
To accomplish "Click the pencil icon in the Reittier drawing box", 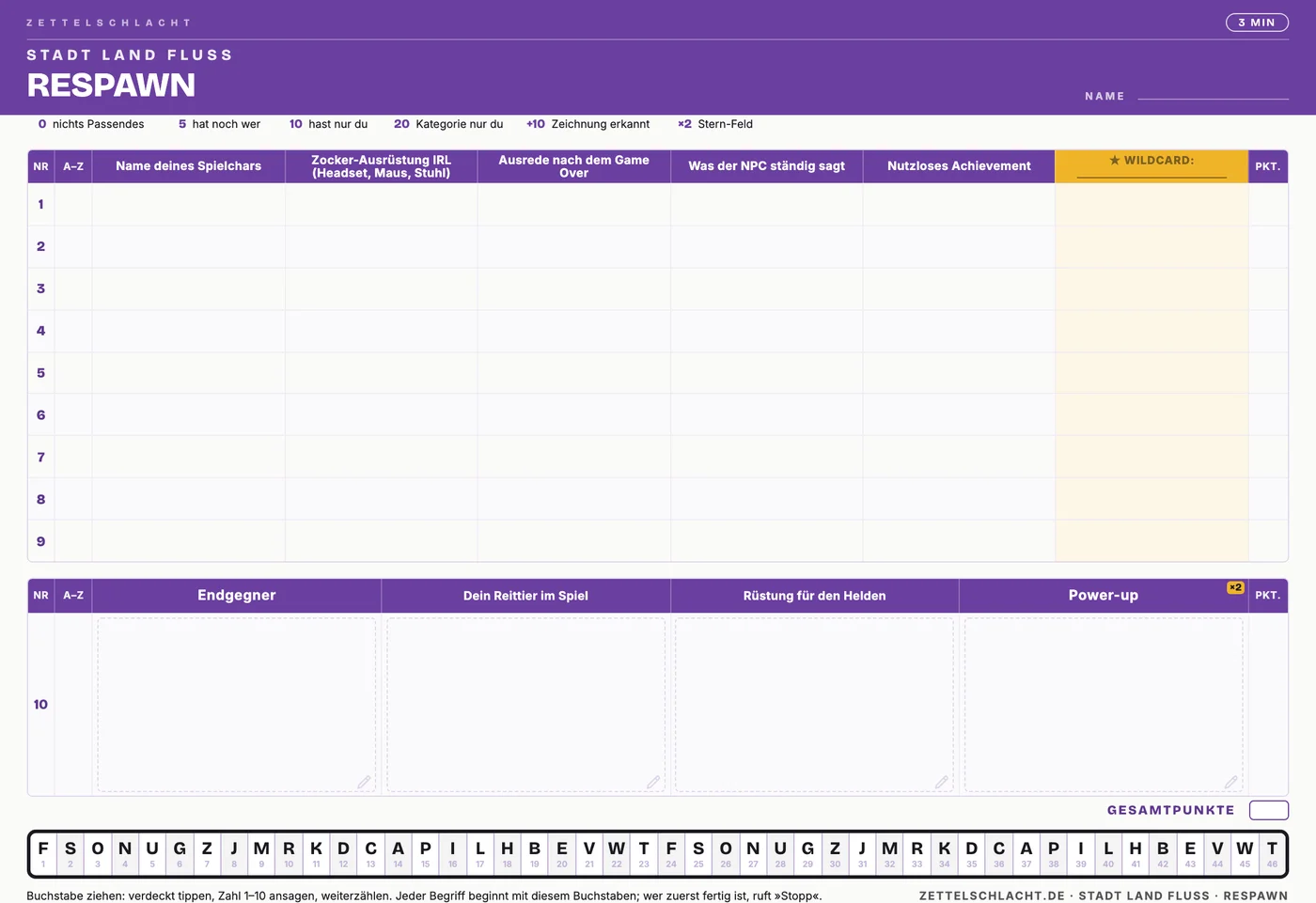I will pyautogui.click(x=653, y=782).
